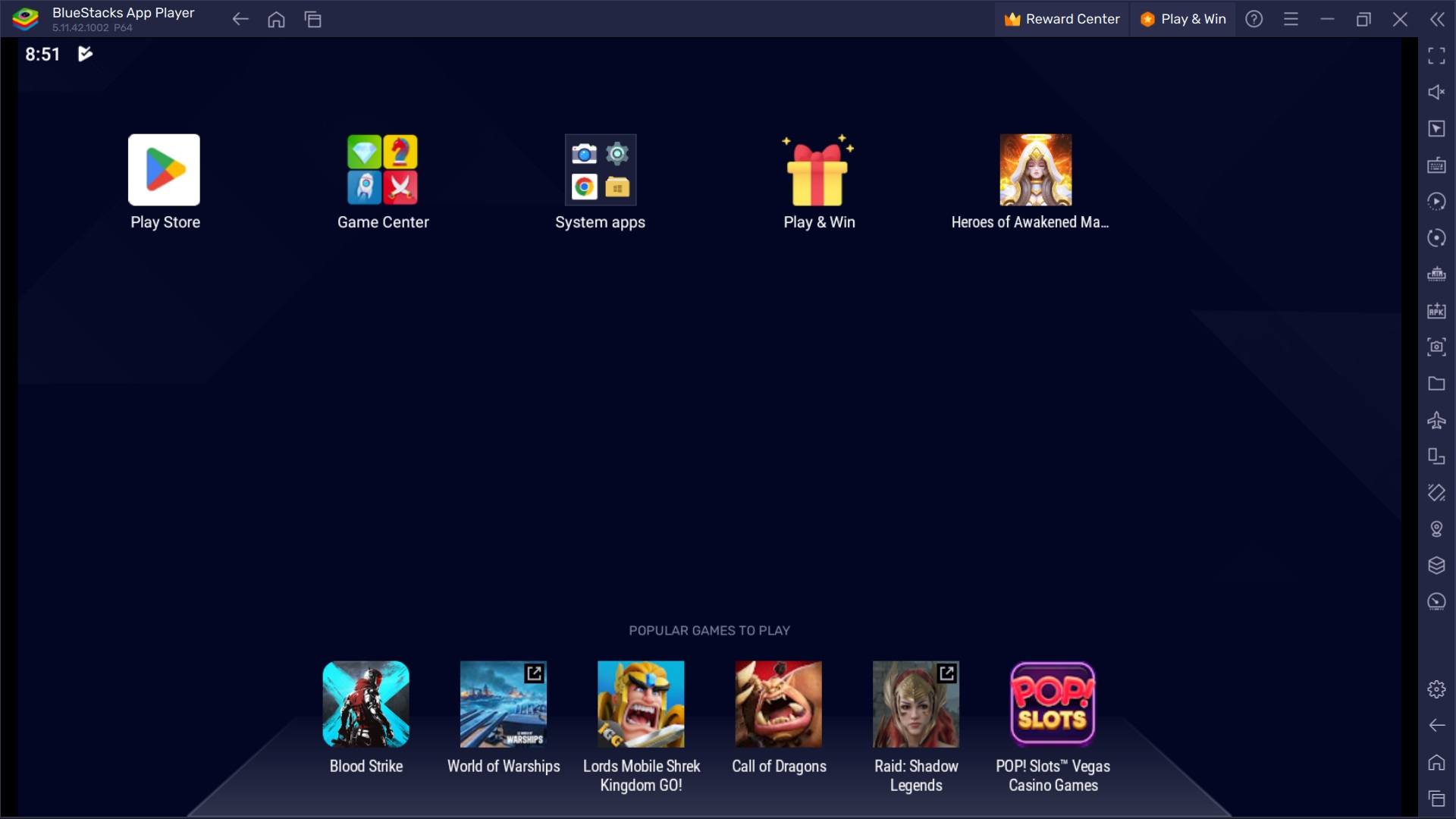Toggle the mute volume icon
Screen dimensions: 1456x819
(x=1436, y=92)
